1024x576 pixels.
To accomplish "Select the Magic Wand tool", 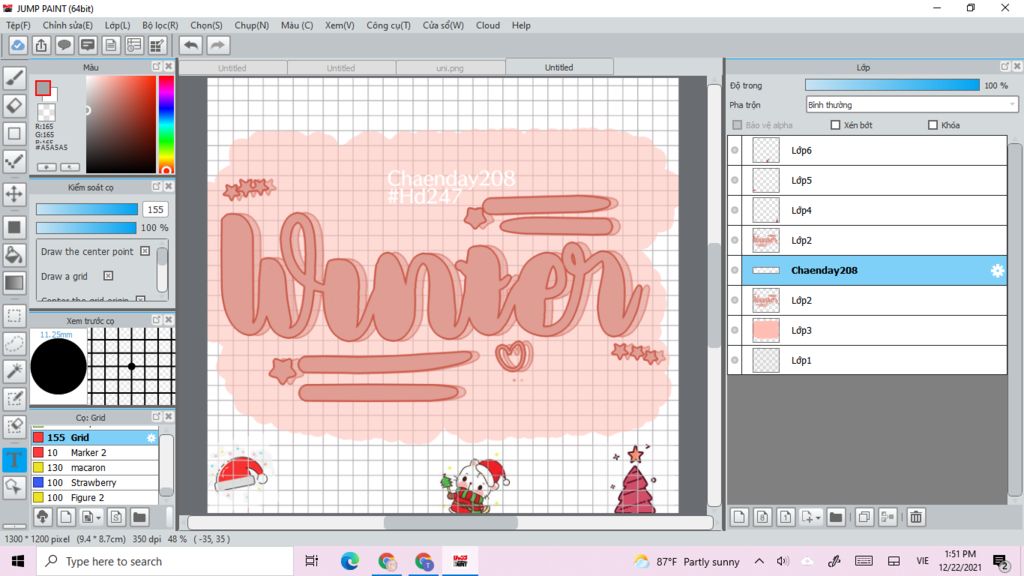I will tap(14, 371).
